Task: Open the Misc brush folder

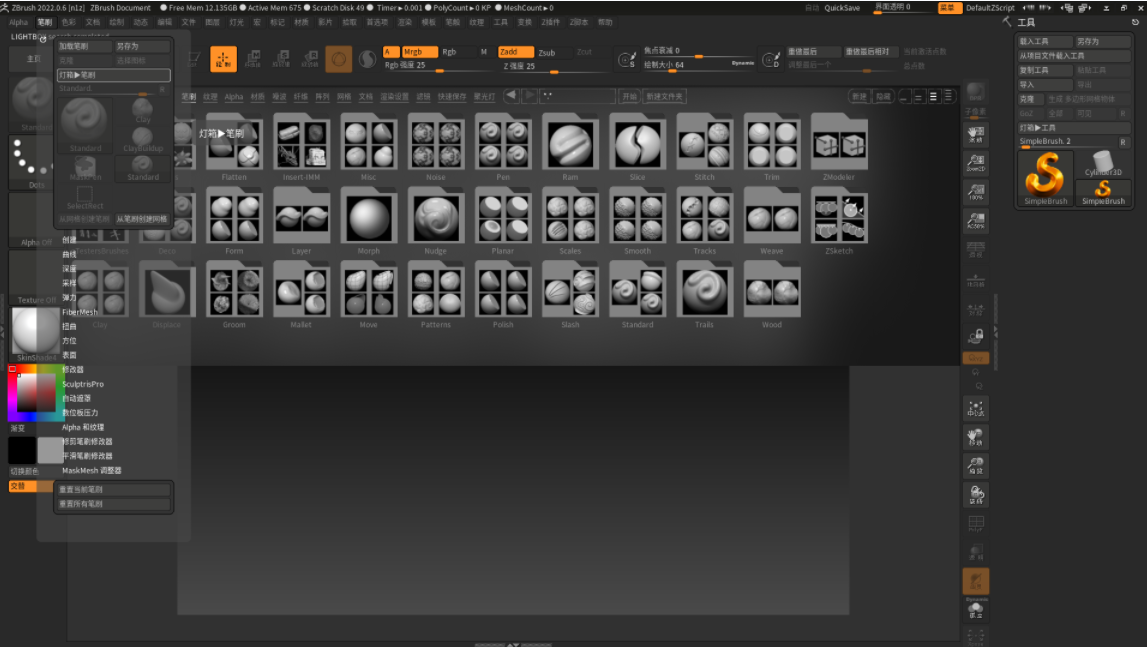Action: pyautogui.click(x=368, y=147)
